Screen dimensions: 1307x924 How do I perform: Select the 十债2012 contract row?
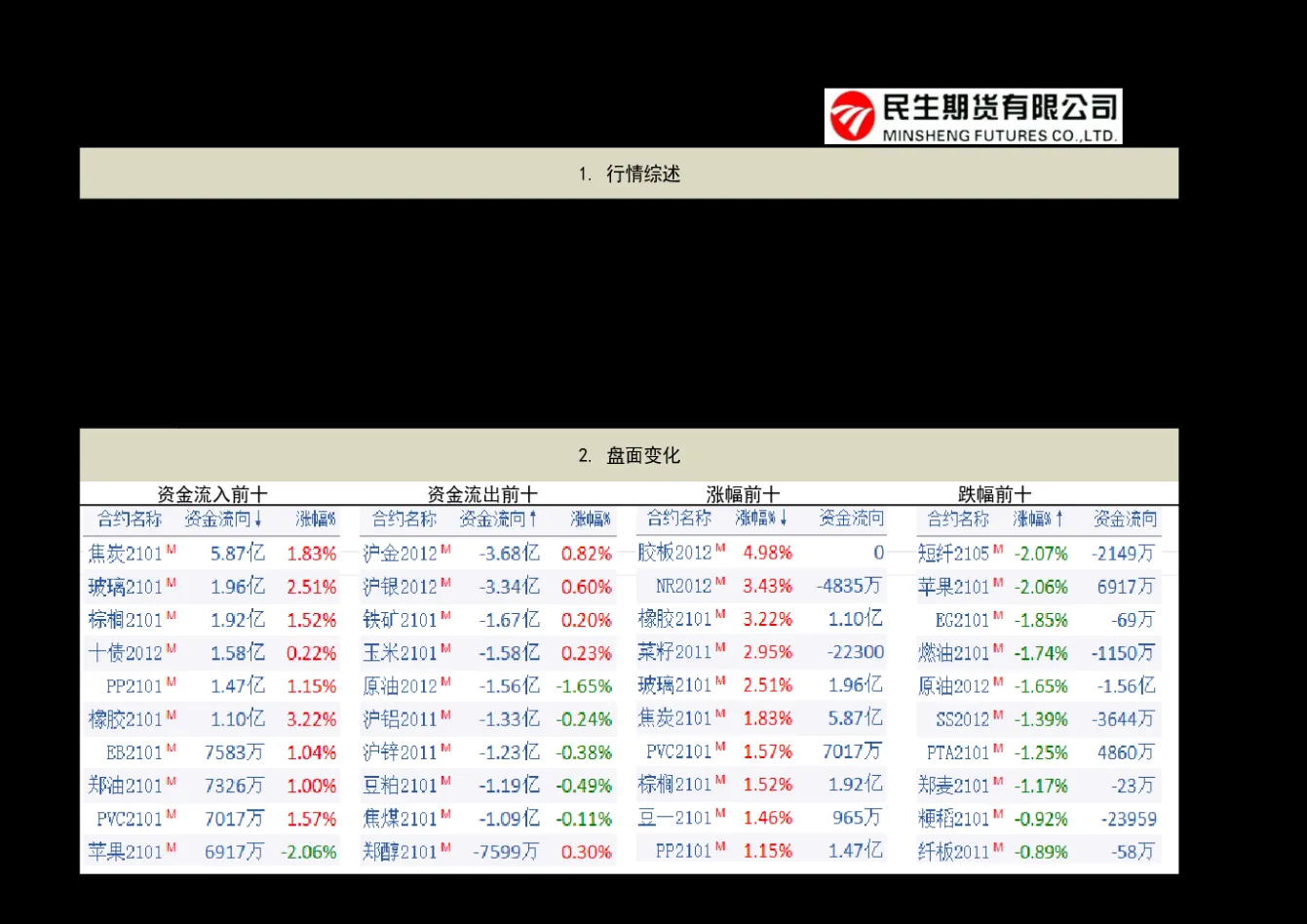tap(210, 653)
